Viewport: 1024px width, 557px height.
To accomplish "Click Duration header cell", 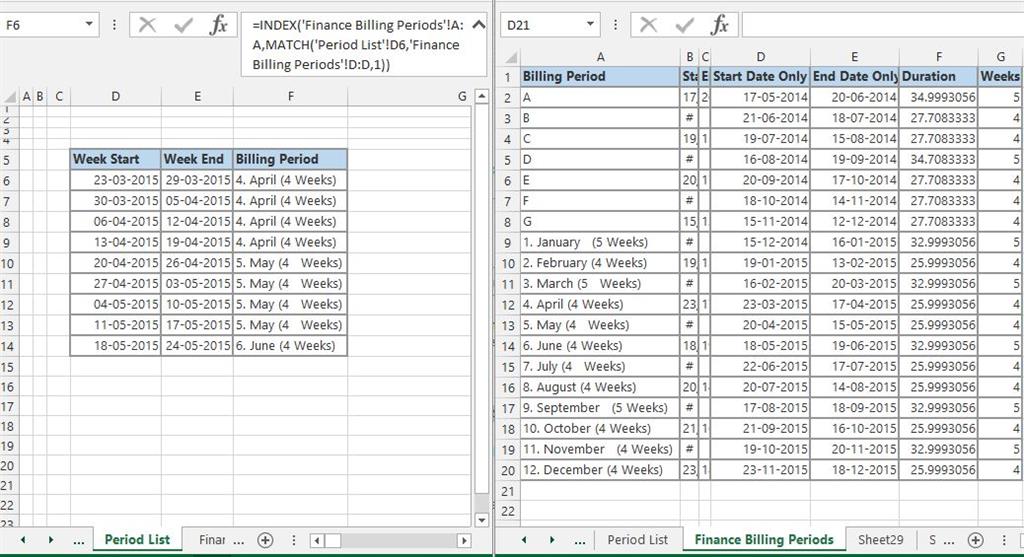I will point(938,76).
